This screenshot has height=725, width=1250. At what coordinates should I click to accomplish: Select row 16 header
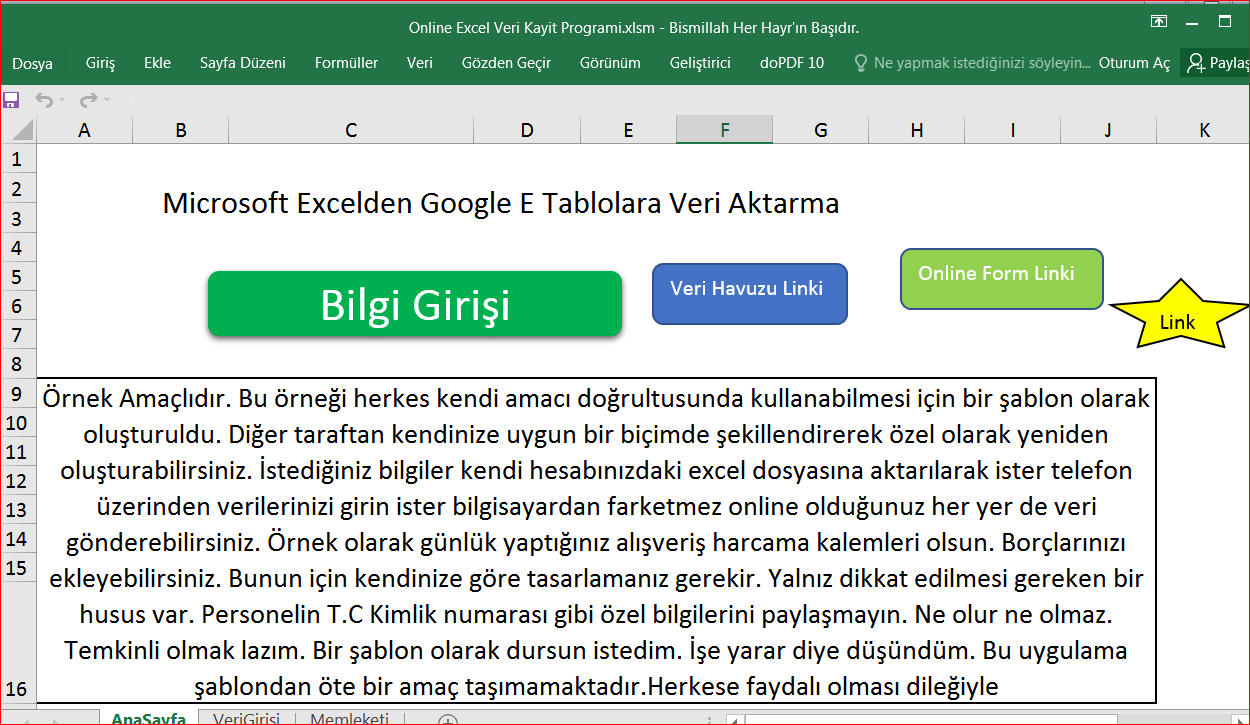[x=18, y=643]
